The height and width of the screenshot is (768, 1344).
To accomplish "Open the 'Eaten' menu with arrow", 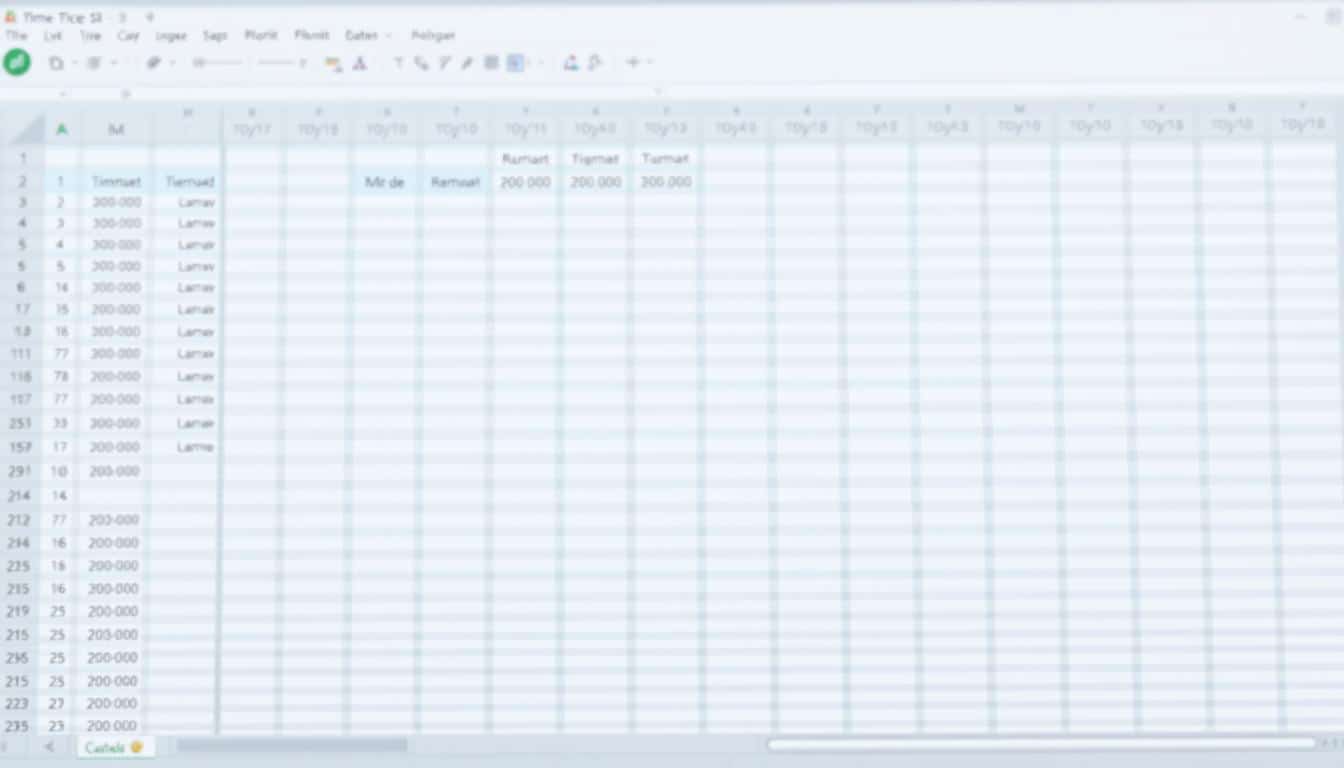I will [x=368, y=35].
